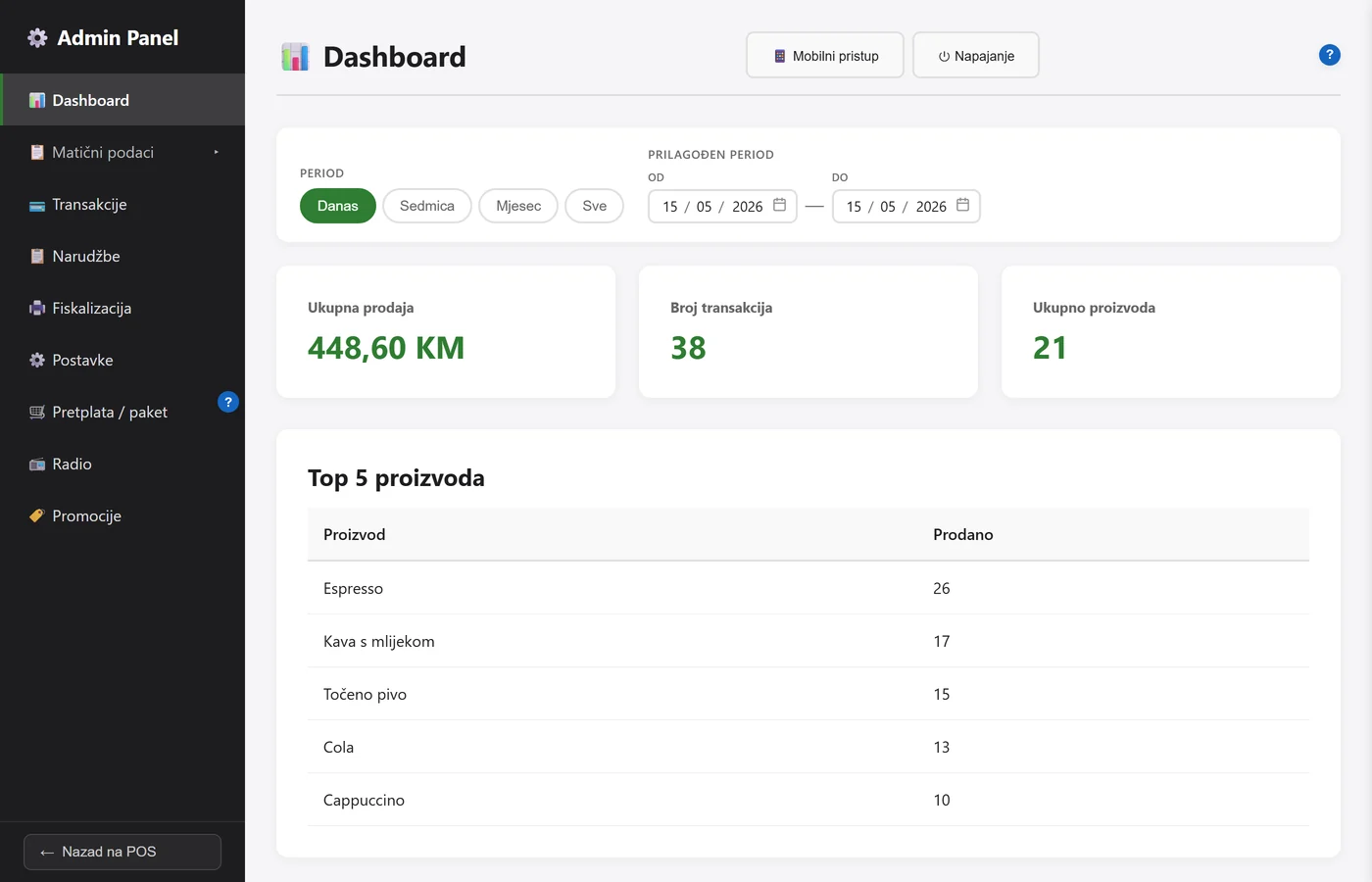Select the Sedmica period filter
1372x882 pixels.
pos(427,206)
